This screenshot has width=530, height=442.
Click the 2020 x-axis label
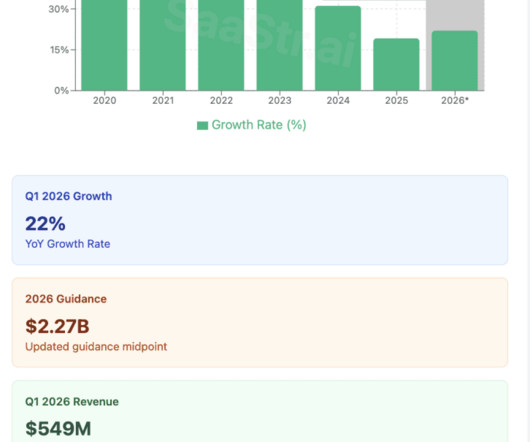pos(104,101)
